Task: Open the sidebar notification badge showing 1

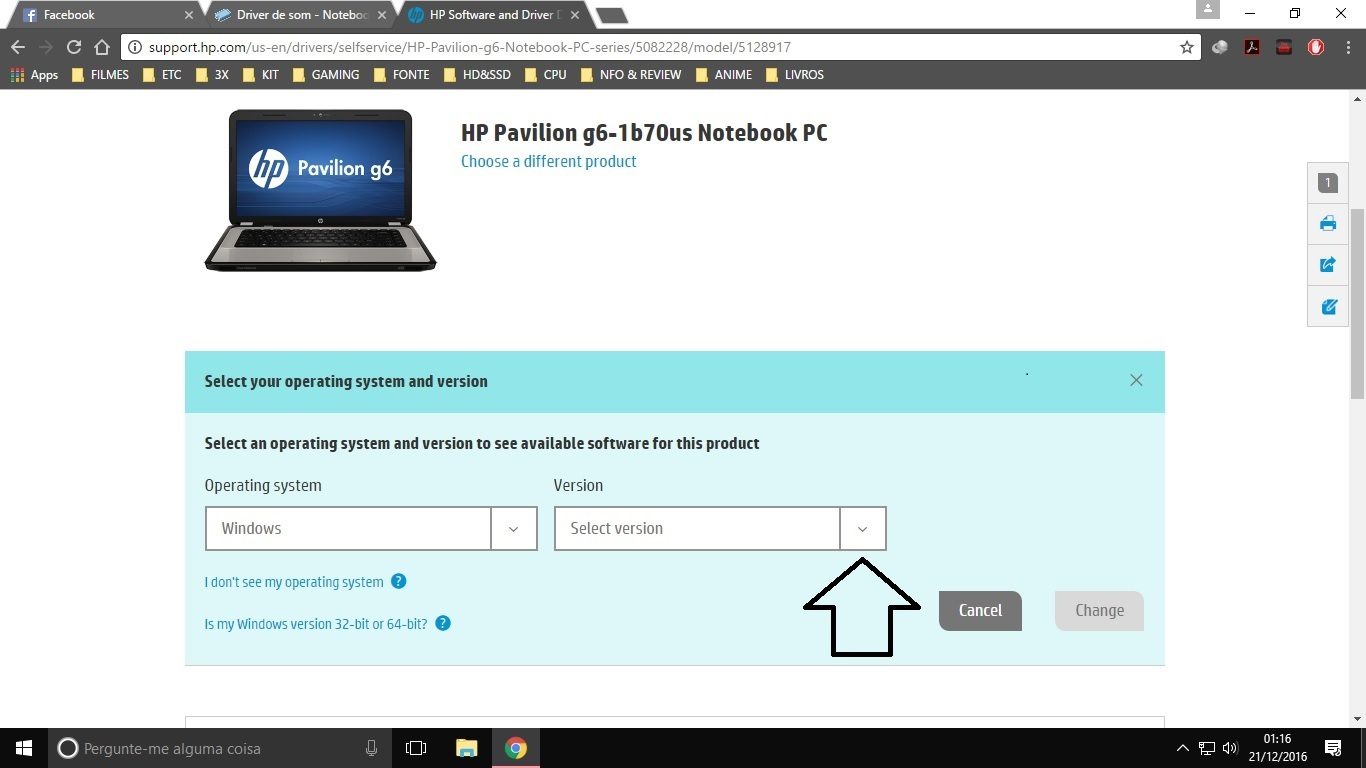Action: click(1328, 183)
